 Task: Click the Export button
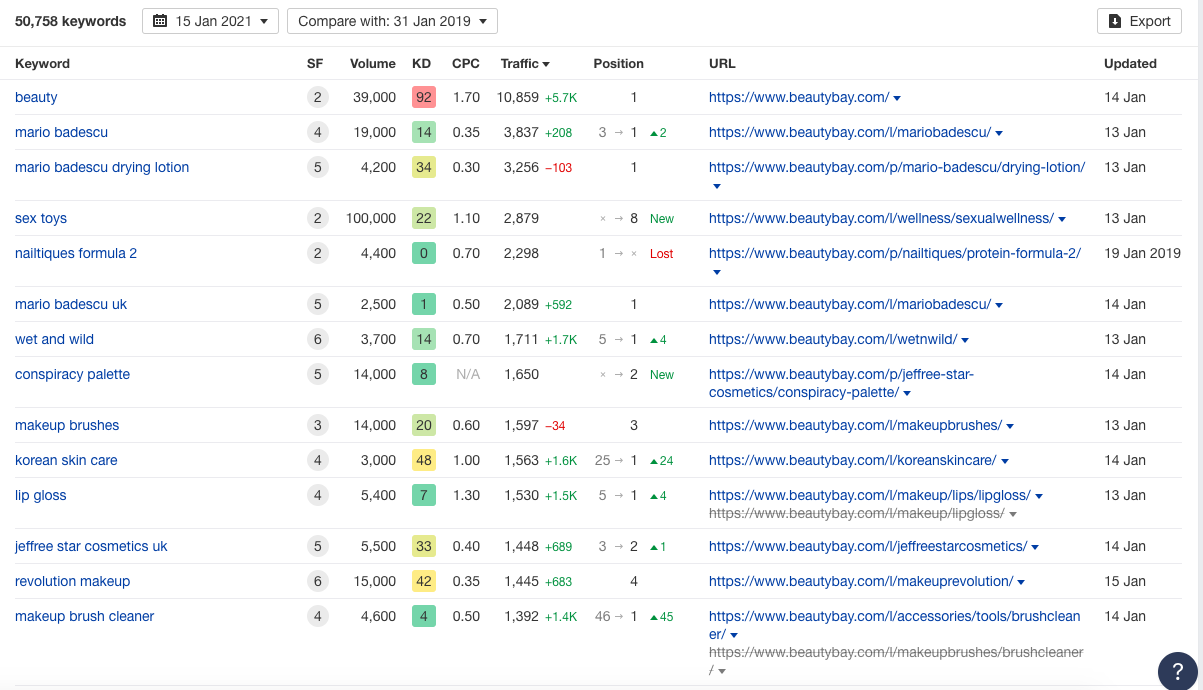[x=1139, y=21]
